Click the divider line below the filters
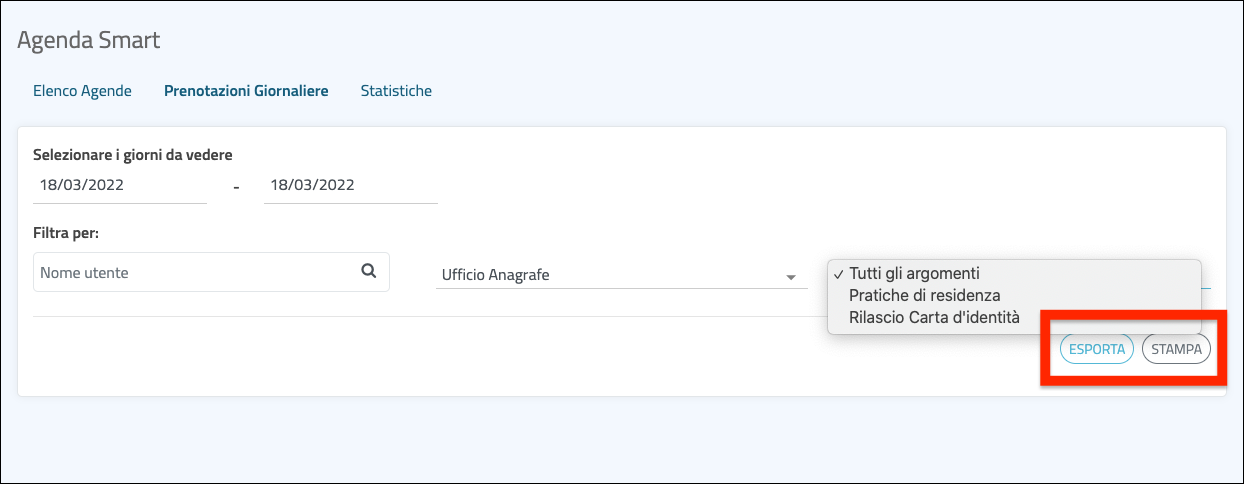This screenshot has width=1244, height=484. (430, 317)
